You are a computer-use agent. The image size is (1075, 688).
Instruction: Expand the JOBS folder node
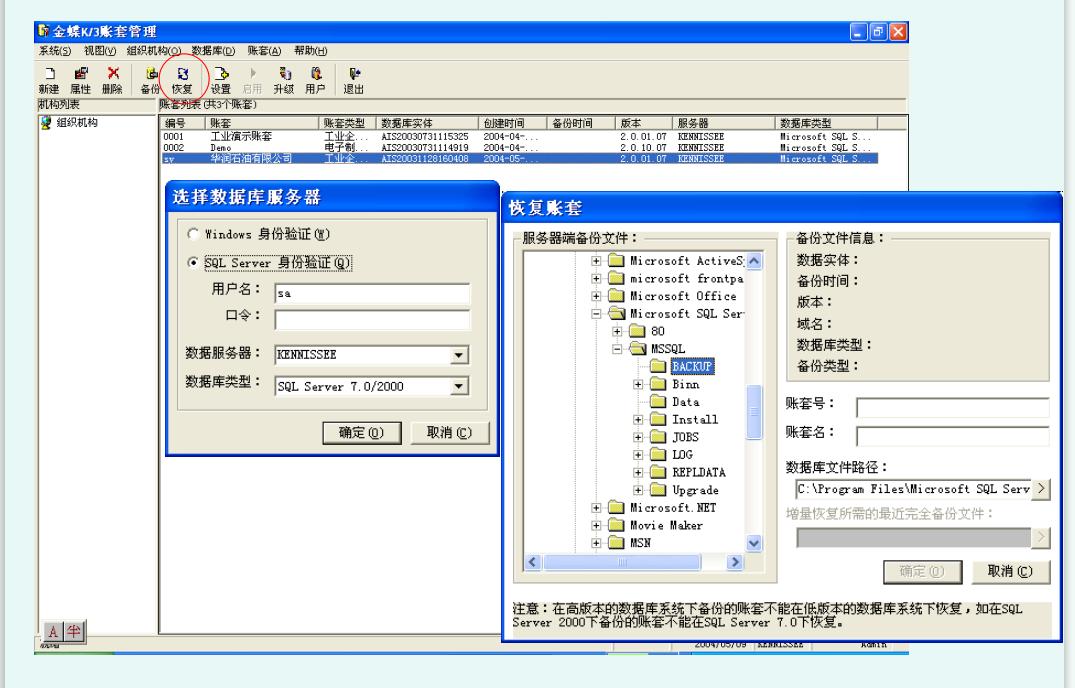tap(638, 437)
